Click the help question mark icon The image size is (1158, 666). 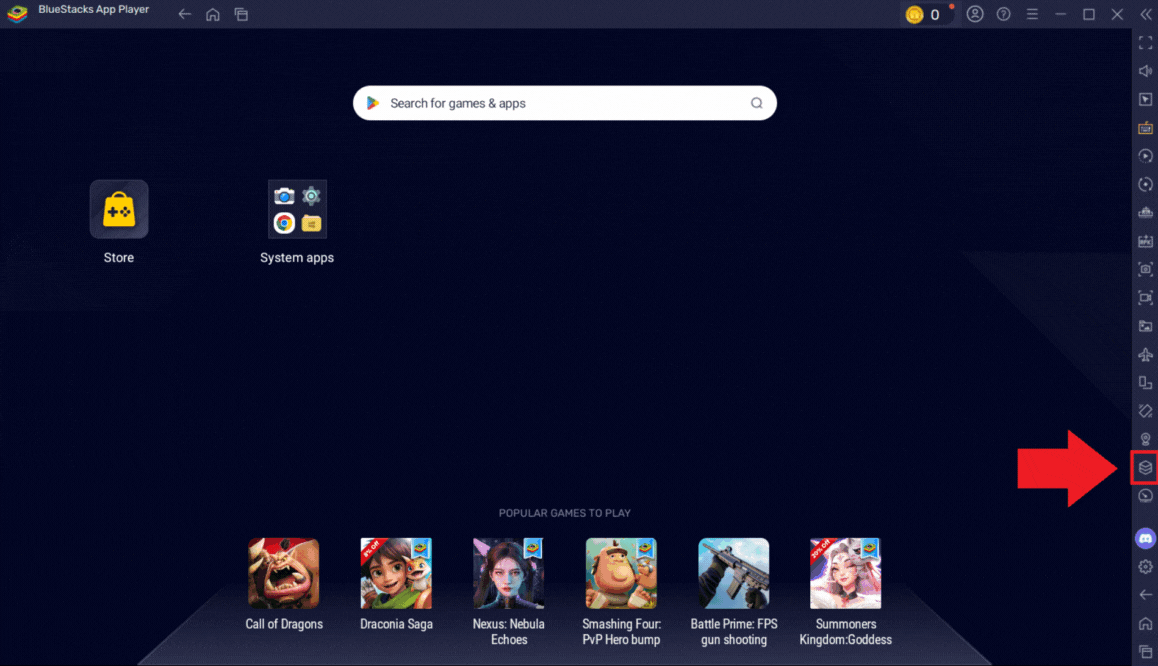[x=1003, y=14]
